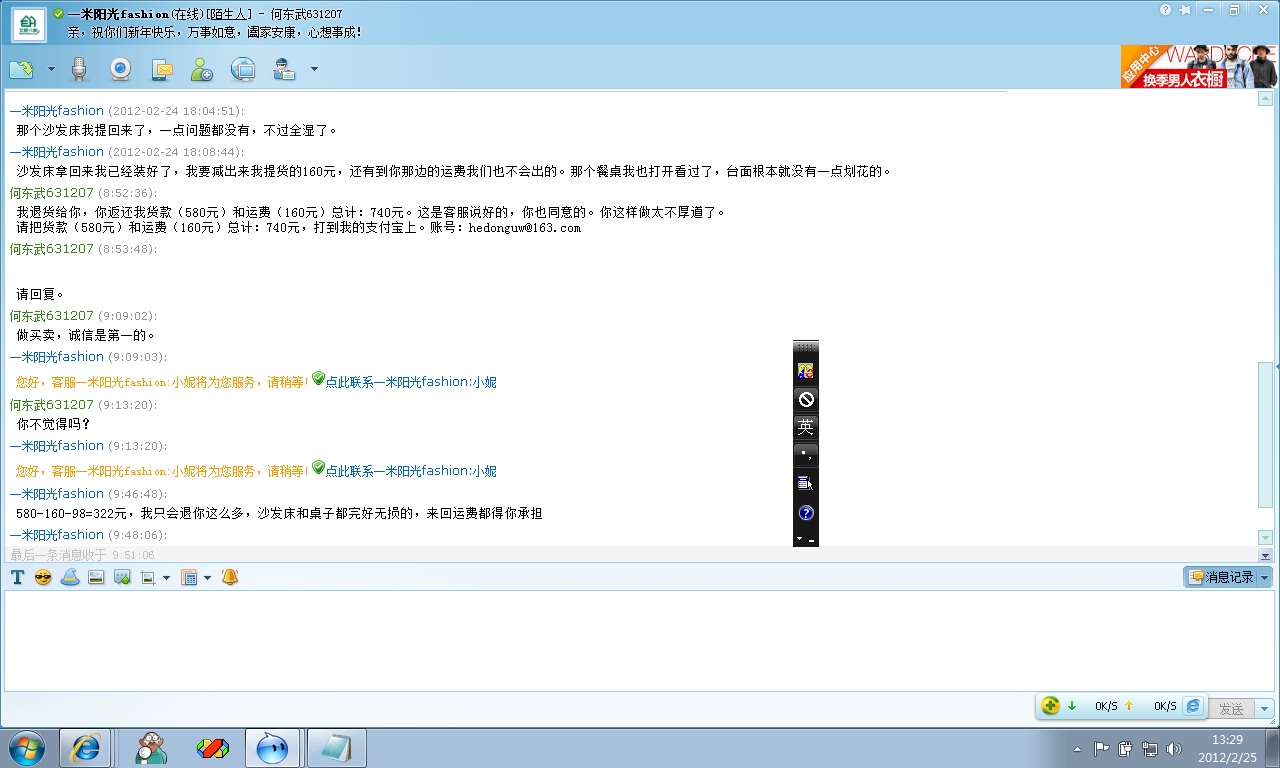
Task: Open font formatting with the T icon
Action: [x=17, y=577]
